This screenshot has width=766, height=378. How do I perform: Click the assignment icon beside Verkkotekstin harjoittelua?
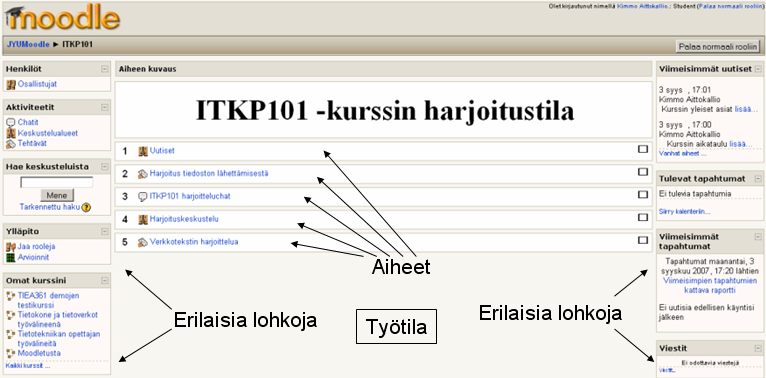click(x=143, y=242)
